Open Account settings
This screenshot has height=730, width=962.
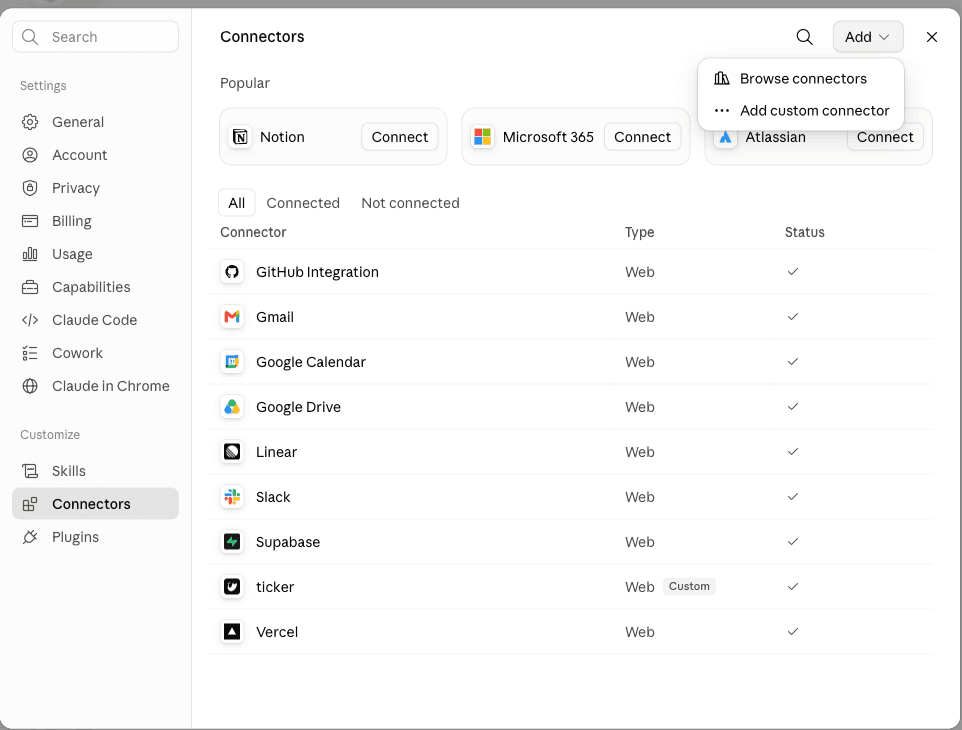click(x=95, y=155)
